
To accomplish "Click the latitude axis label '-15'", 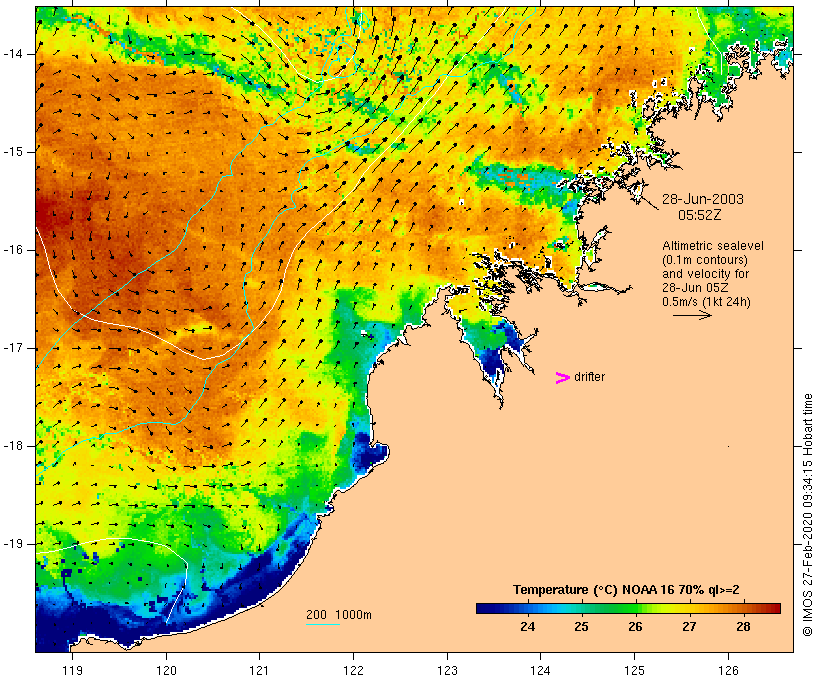I will pyautogui.click(x=13, y=152).
